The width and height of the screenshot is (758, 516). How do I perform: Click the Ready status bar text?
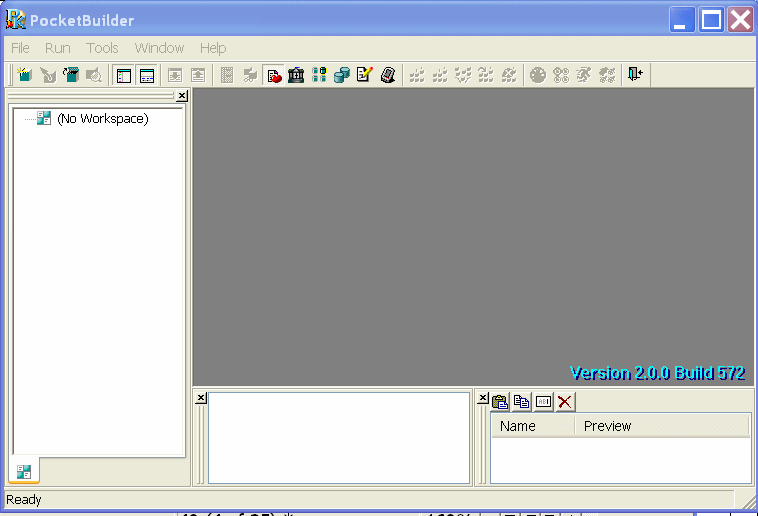24,500
